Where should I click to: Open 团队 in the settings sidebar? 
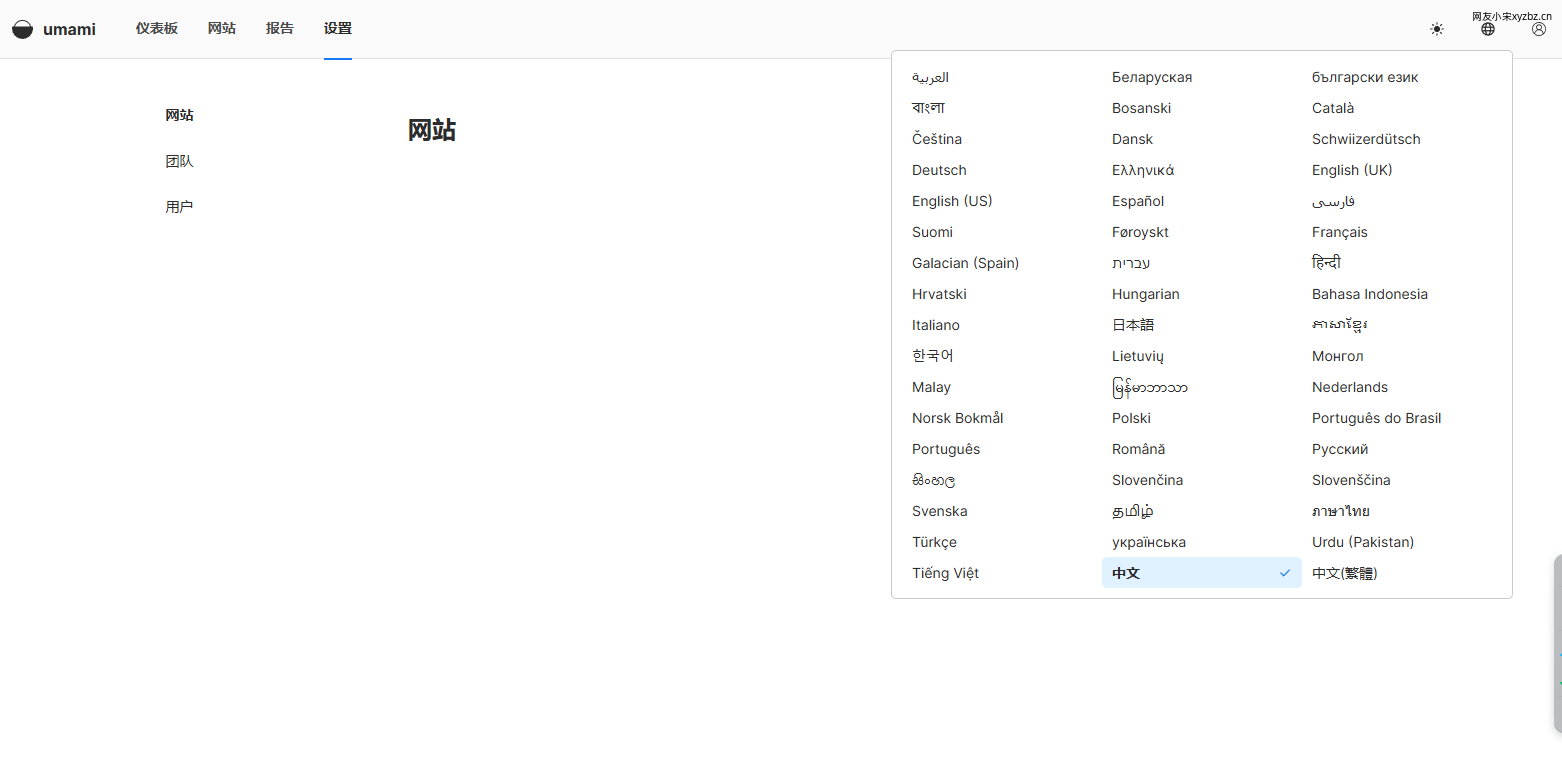coord(180,161)
